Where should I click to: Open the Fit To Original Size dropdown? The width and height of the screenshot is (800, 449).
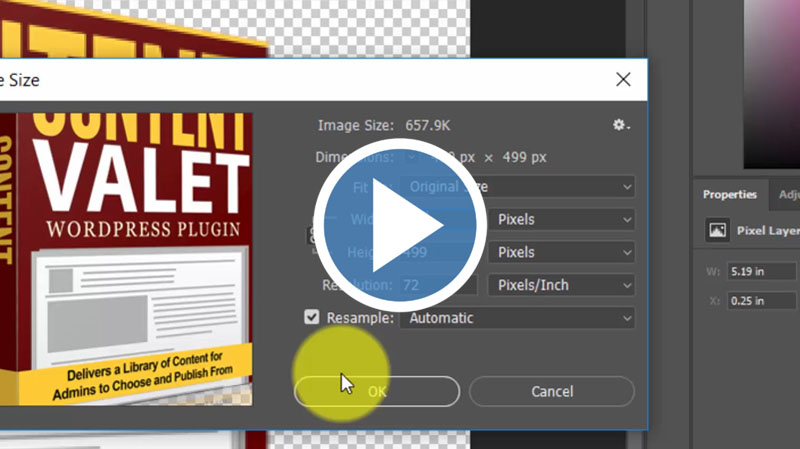[517, 187]
